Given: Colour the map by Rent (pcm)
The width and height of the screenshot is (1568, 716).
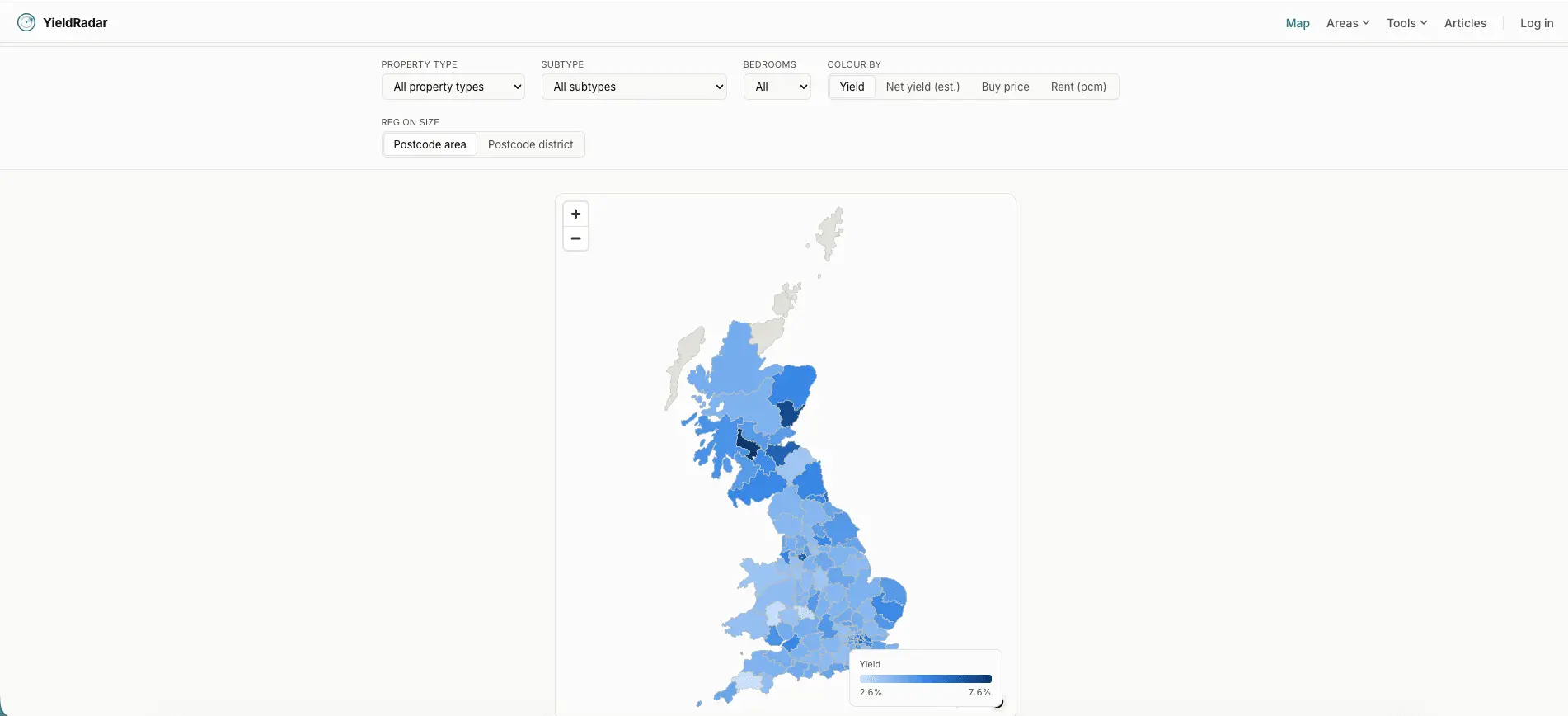Looking at the screenshot, I should click(x=1078, y=87).
